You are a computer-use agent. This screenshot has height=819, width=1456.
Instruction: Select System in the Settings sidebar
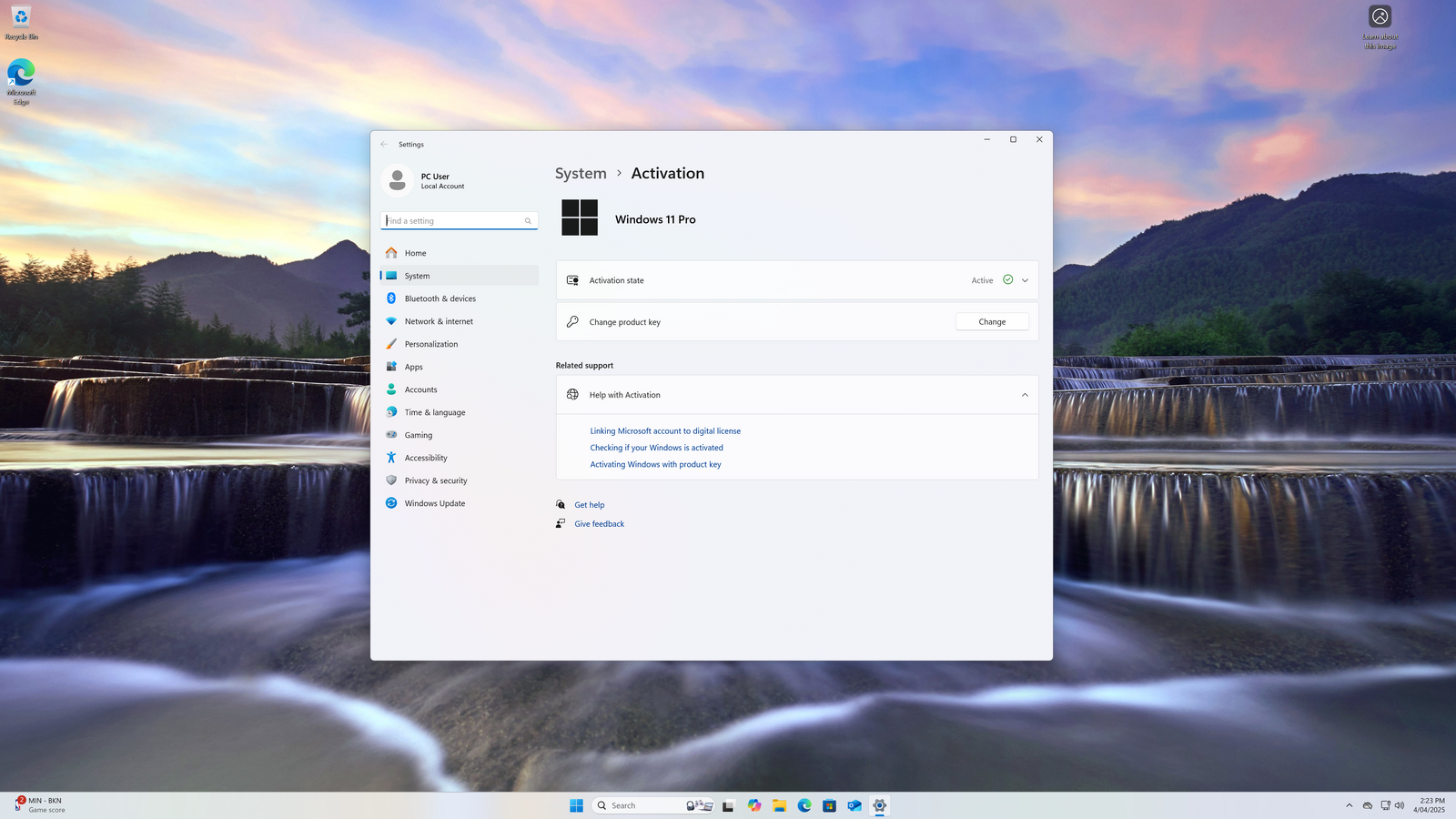click(459, 276)
